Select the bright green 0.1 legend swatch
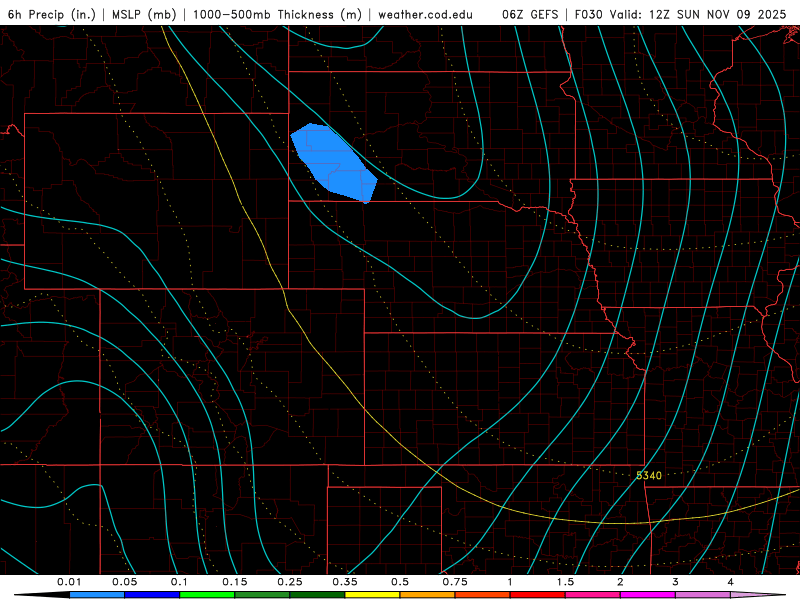 coord(207,595)
